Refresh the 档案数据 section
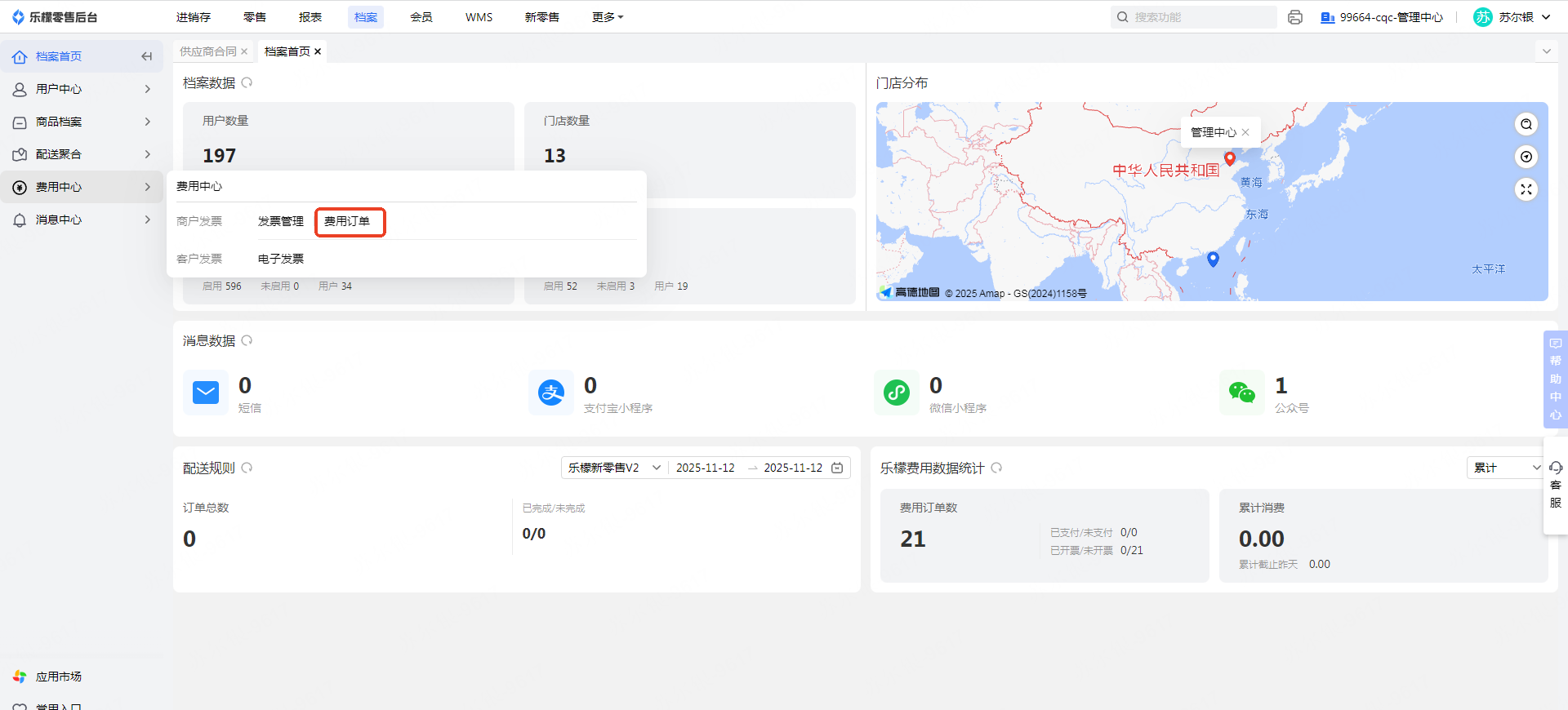Screen dimensions: 1568x710 point(247,82)
